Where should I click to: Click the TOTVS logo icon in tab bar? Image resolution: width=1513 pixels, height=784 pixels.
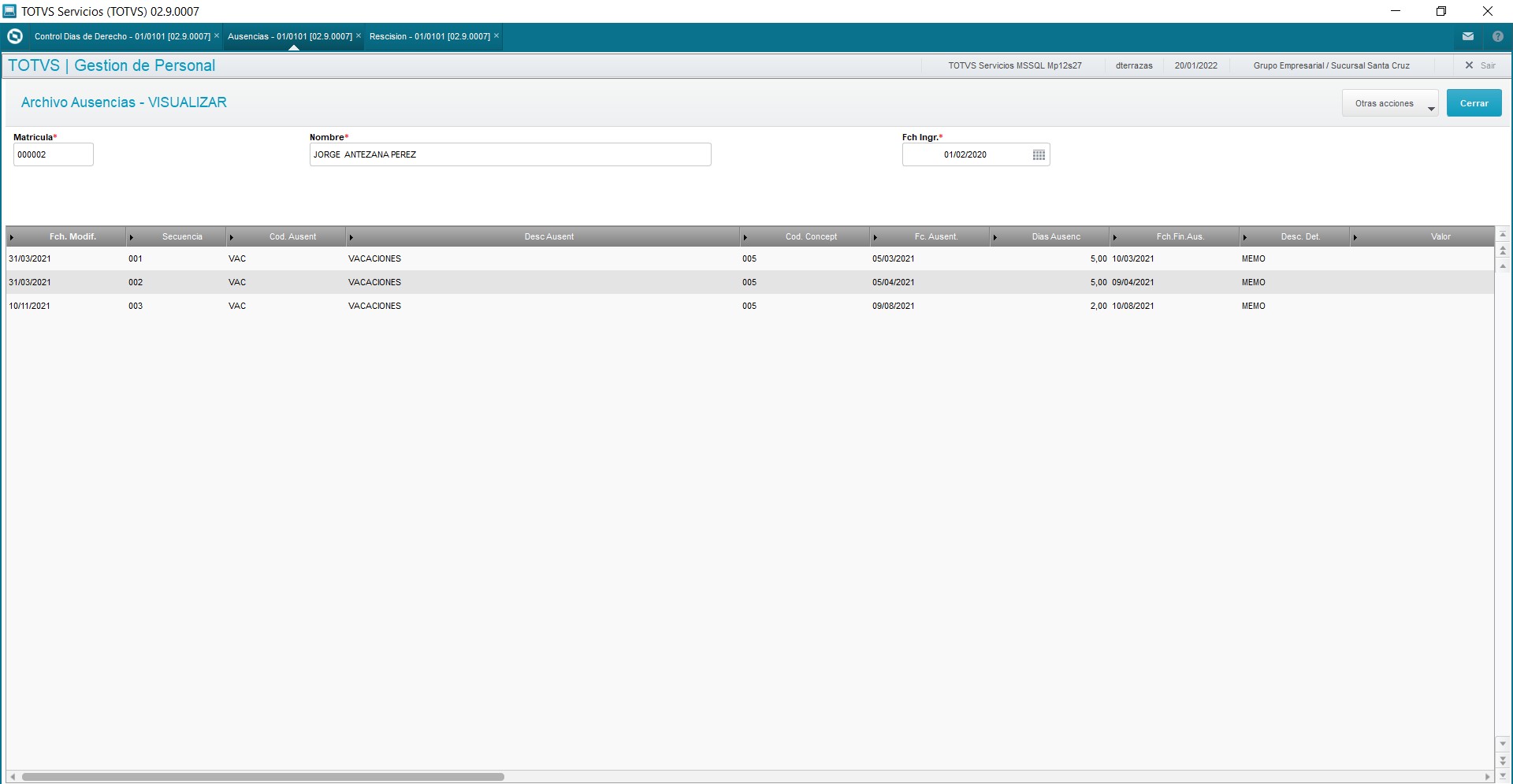(x=14, y=36)
